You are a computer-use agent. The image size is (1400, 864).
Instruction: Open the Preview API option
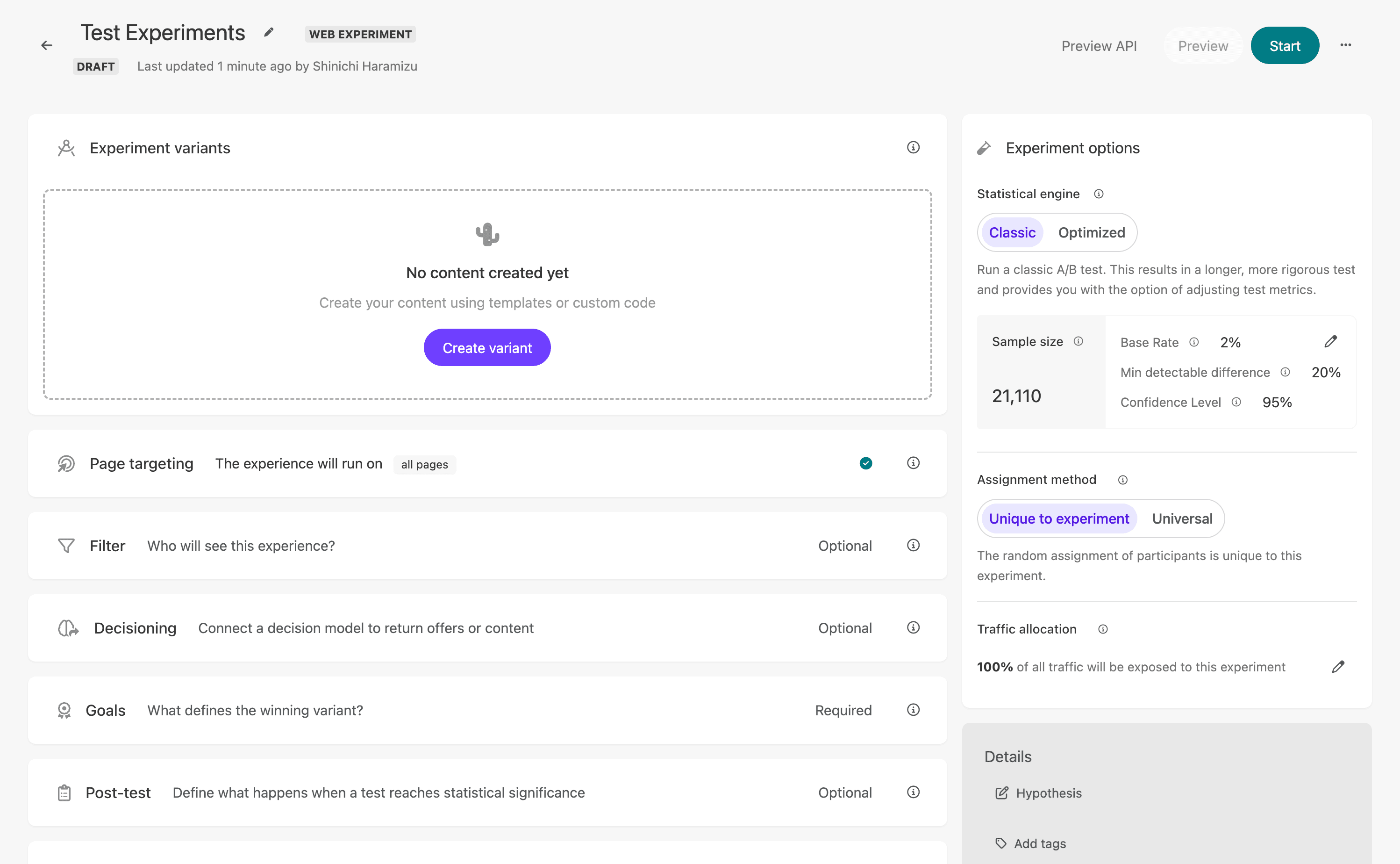[1099, 46]
